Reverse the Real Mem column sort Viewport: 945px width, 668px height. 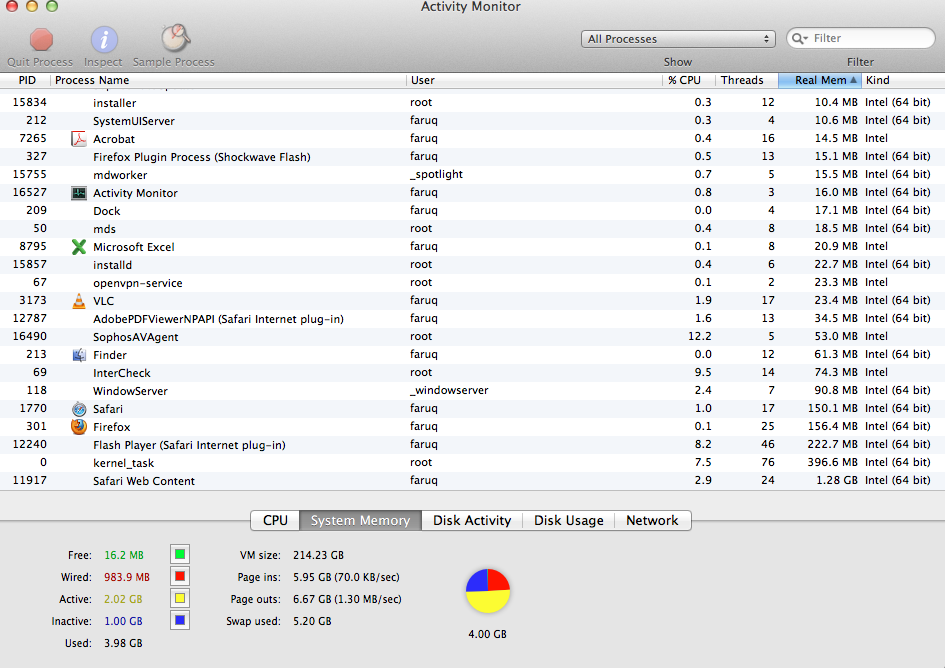tap(820, 80)
